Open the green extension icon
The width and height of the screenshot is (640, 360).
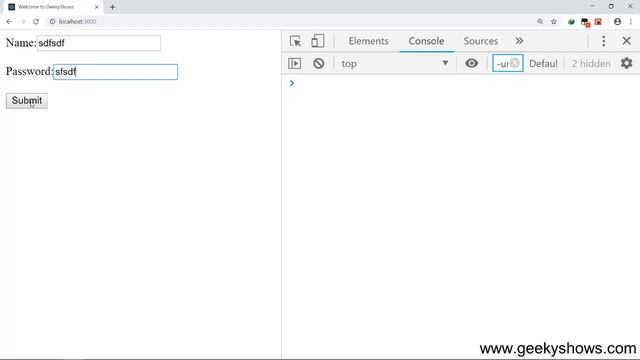[x=571, y=22]
